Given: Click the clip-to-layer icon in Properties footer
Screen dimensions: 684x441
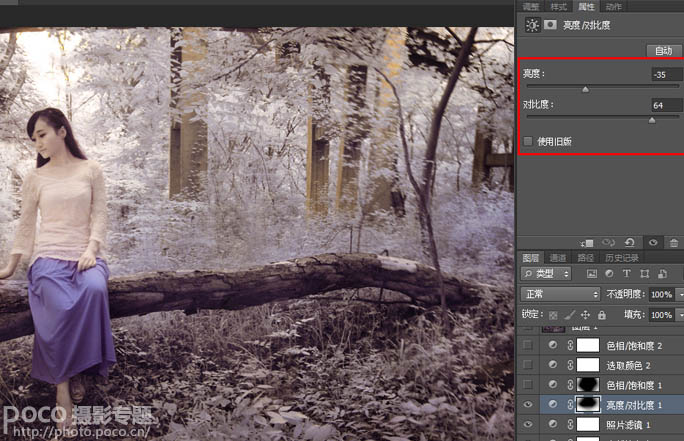Looking at the screenshot, I should (587, 243).
